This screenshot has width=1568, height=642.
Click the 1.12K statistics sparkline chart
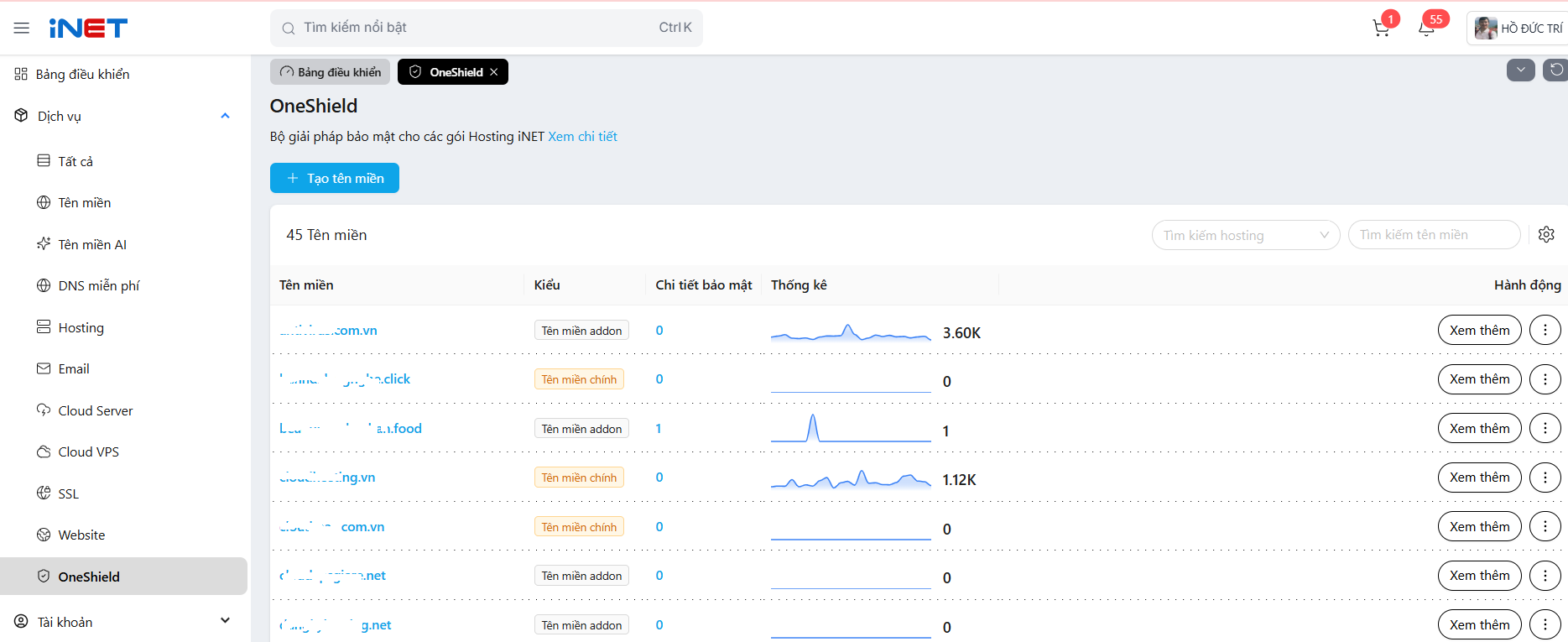(851, 479)
